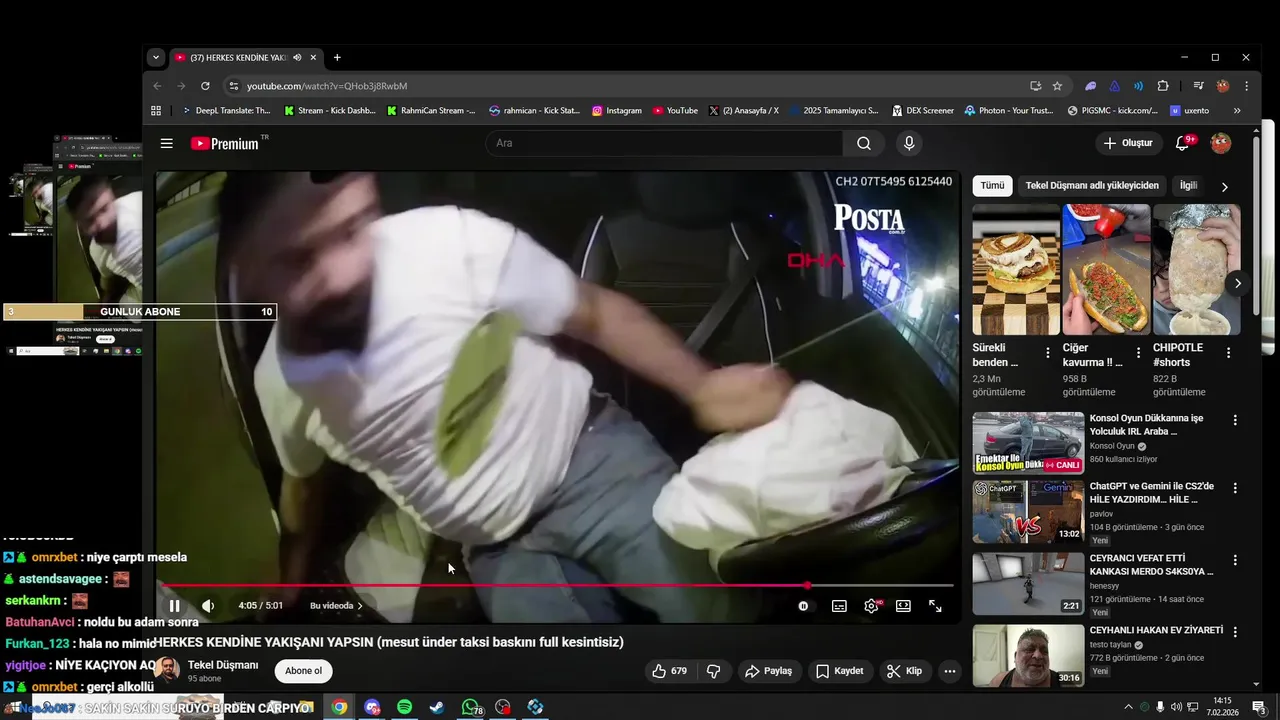1280x720 pixels.
Task: Bookmark this page with star icon
Action: click(x=1057, y=86)
